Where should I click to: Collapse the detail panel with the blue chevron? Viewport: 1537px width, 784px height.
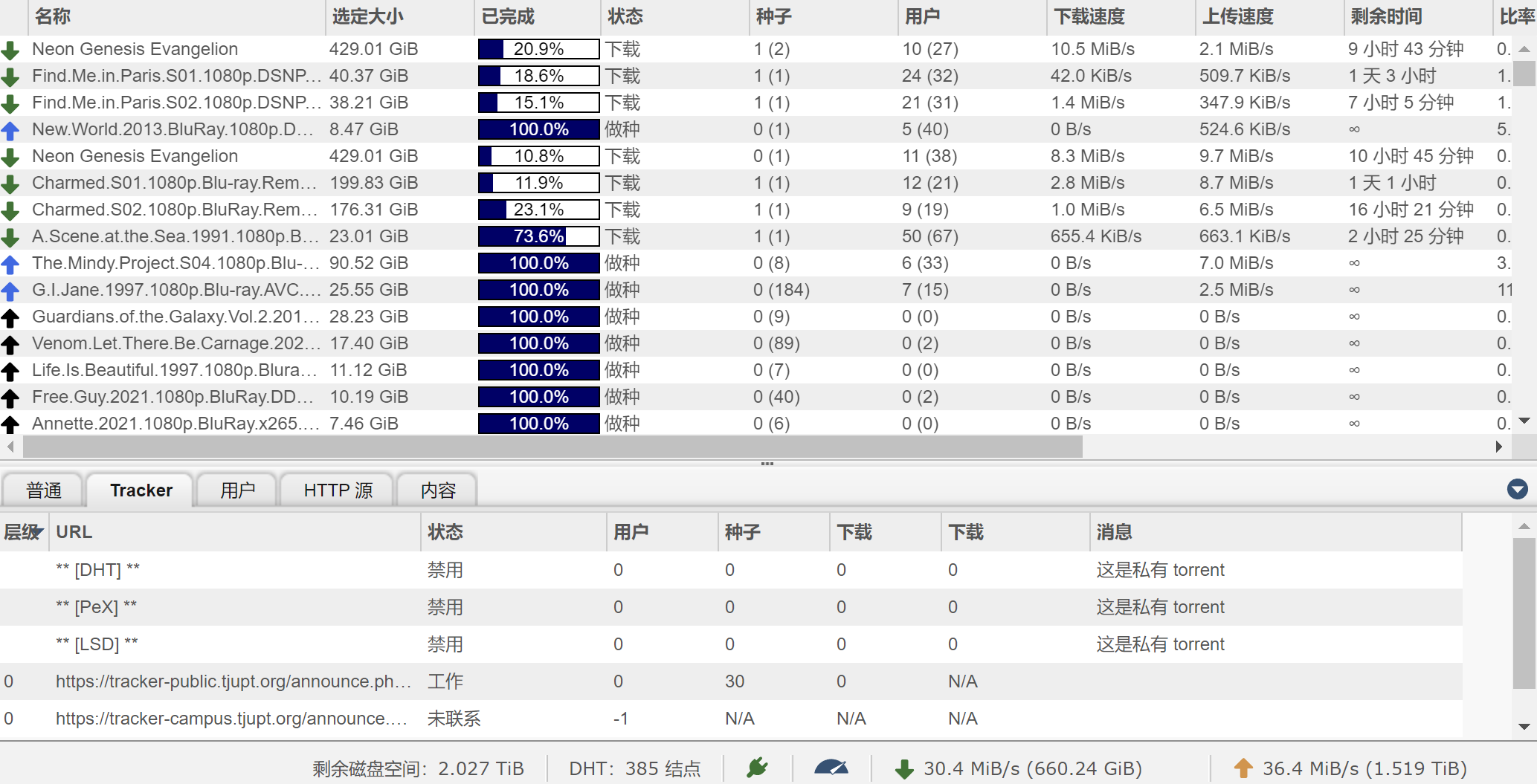(1518, 489)
